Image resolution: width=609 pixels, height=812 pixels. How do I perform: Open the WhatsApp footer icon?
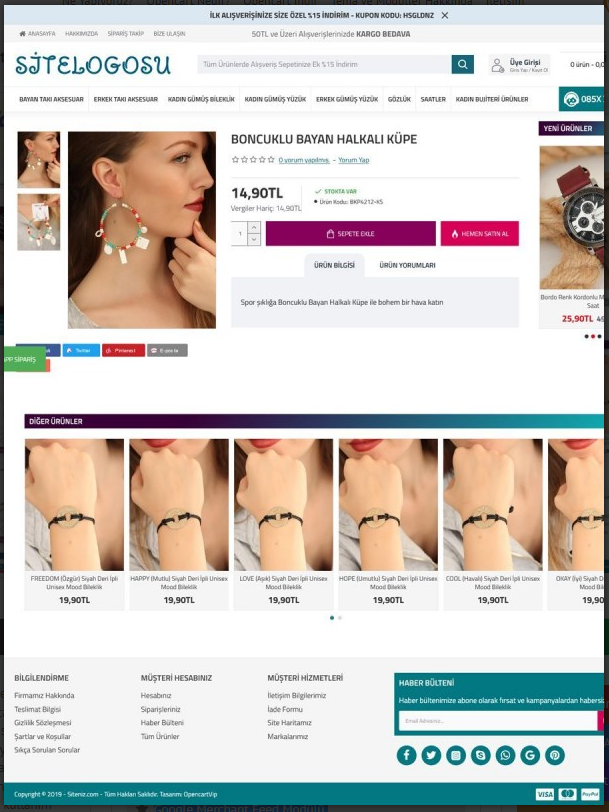click(x=505, y=755)
